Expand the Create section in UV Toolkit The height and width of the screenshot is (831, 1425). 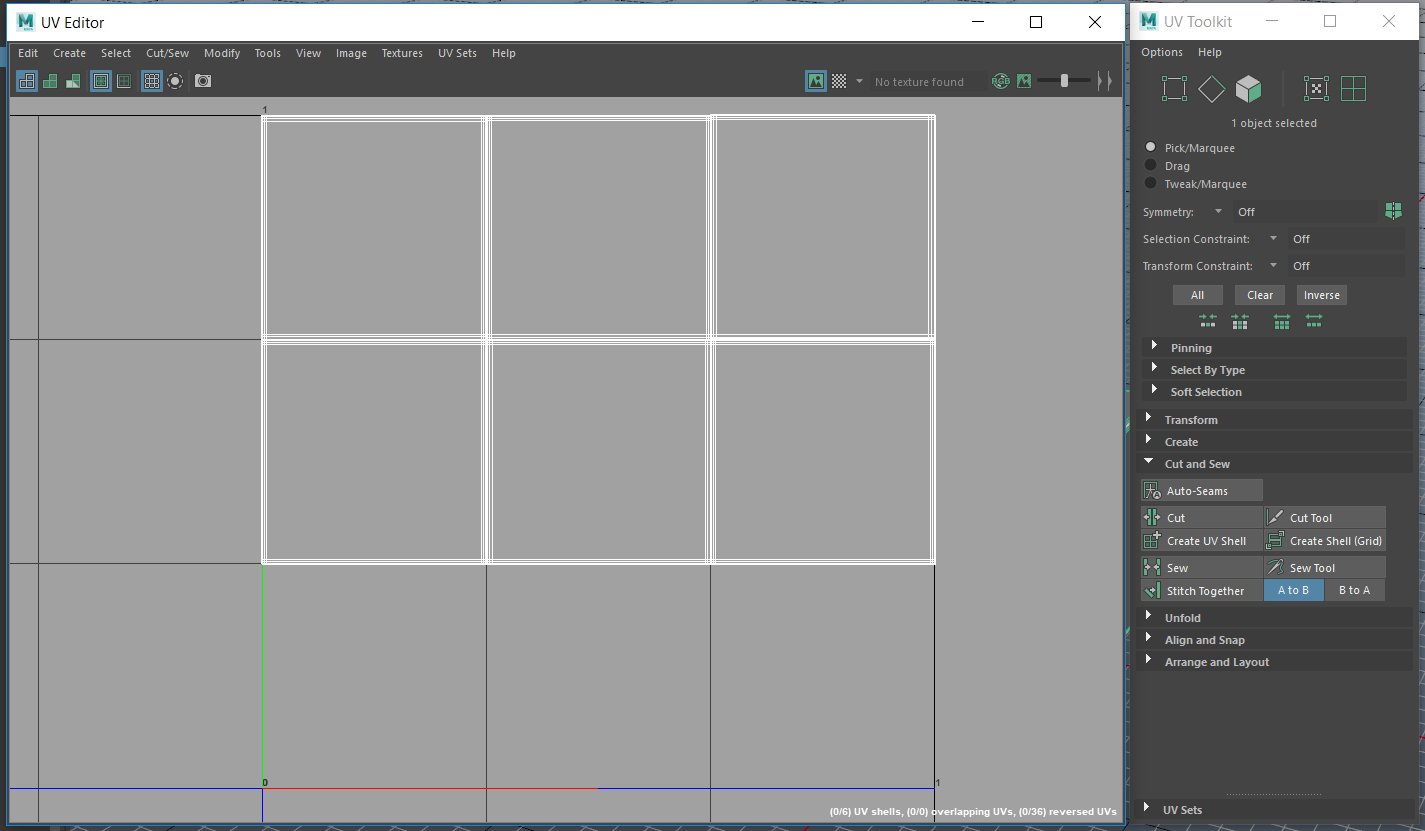click(1274, 441)
